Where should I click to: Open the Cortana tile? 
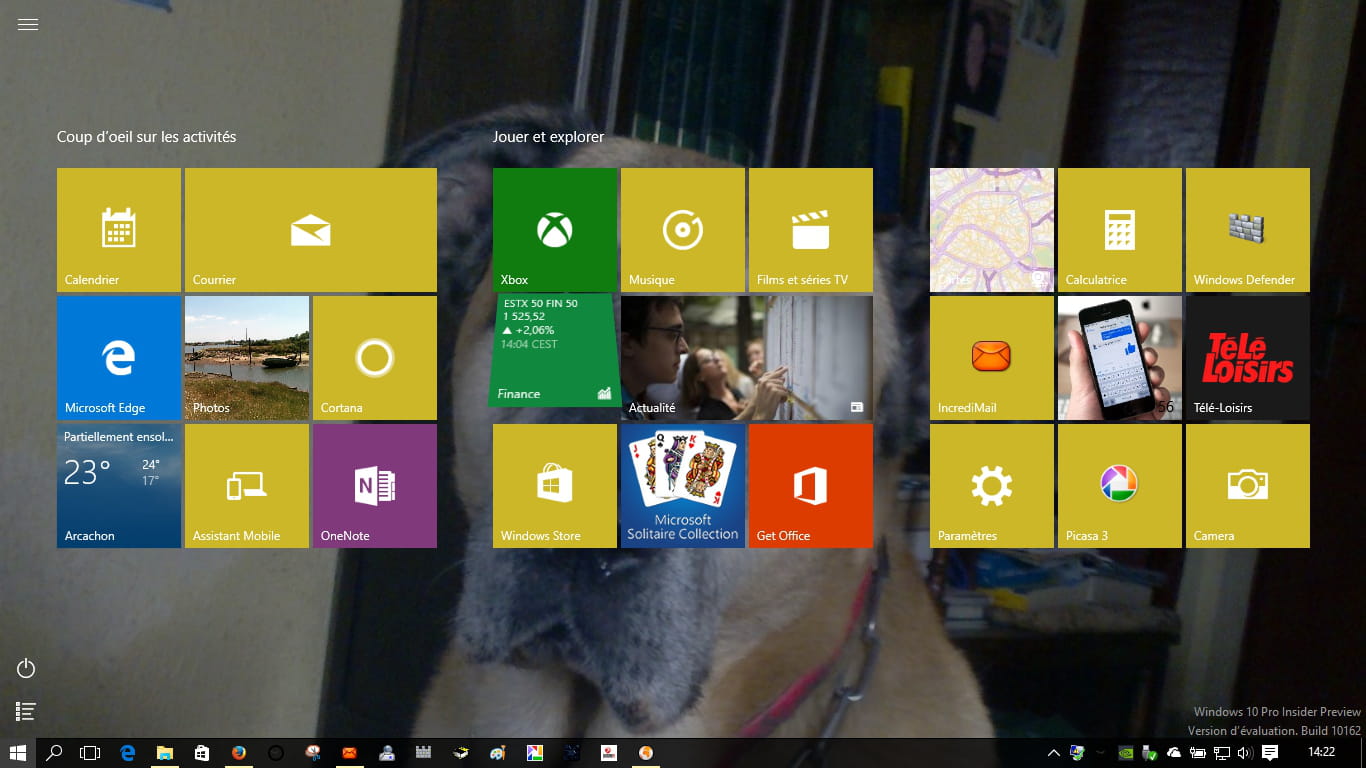coord(375,358)
